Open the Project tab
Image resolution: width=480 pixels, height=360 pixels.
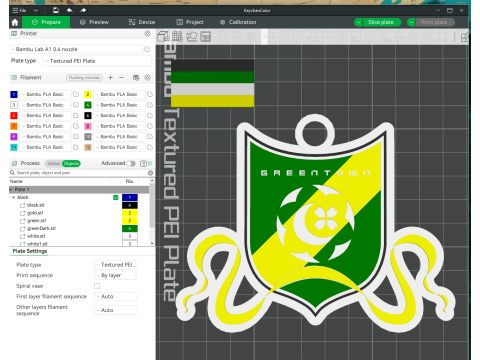coord(190,22)
